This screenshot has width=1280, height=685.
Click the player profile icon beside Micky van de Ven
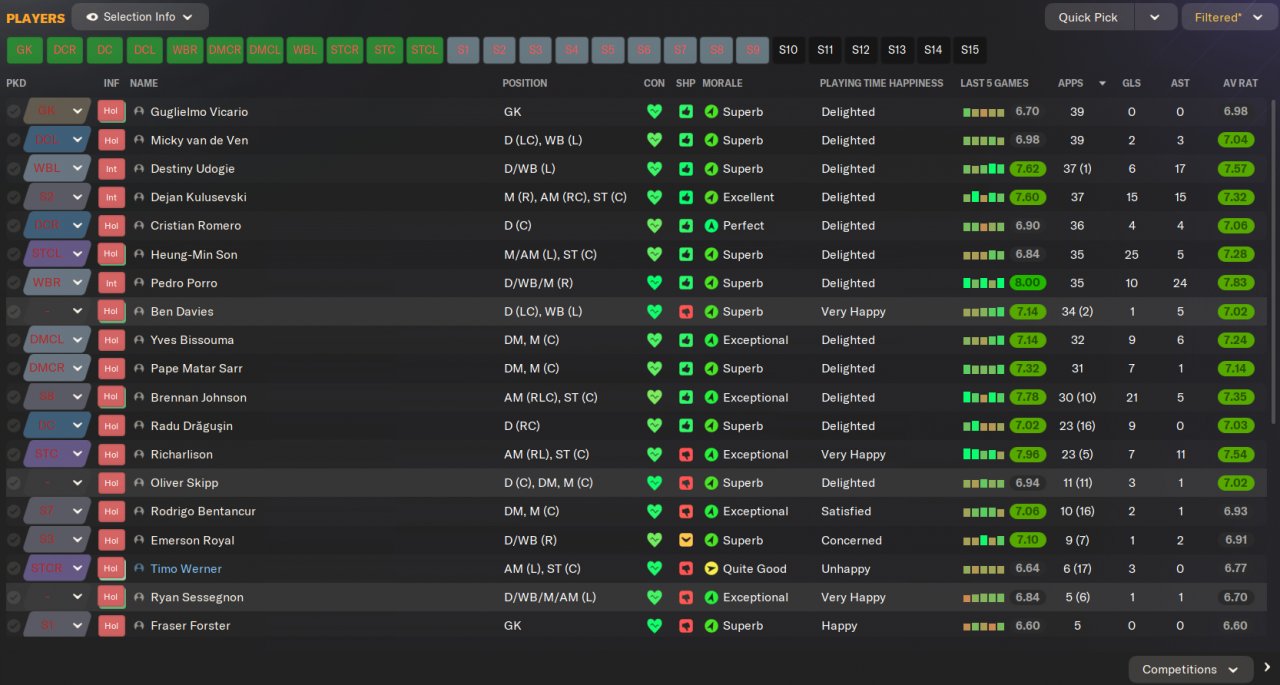click(x=139, y=141)
